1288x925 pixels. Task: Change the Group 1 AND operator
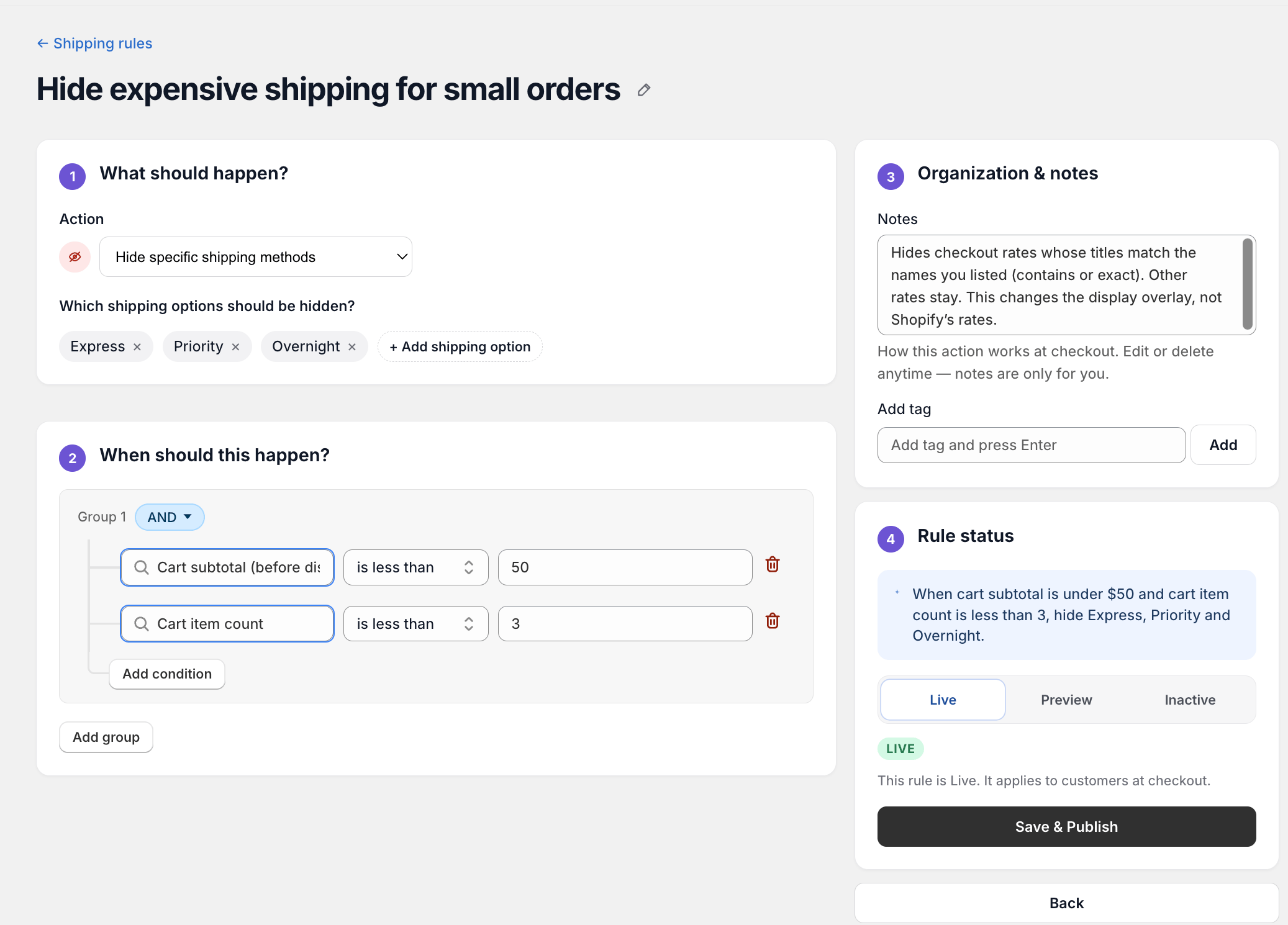(x=170, y=517)
